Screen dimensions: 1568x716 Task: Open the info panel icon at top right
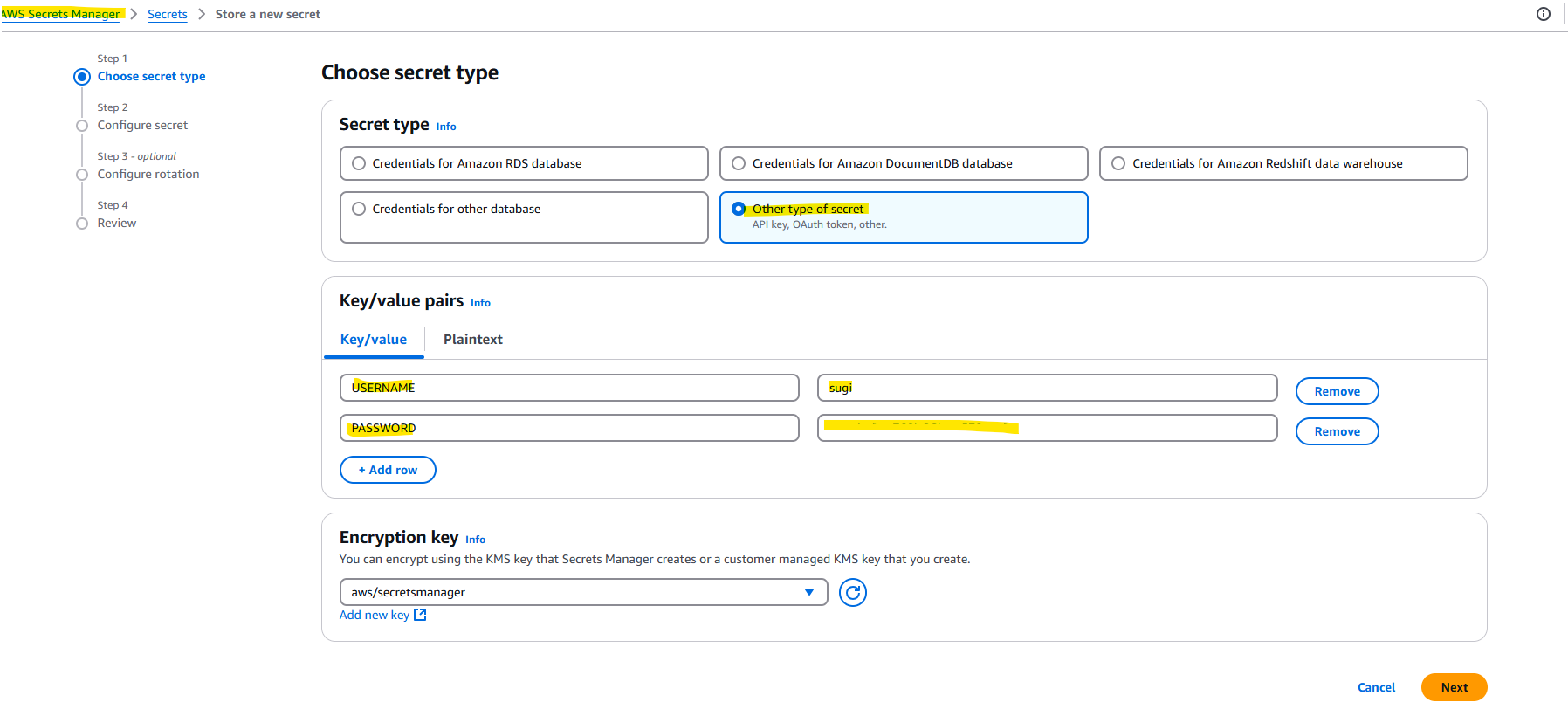pos(1544,14)
